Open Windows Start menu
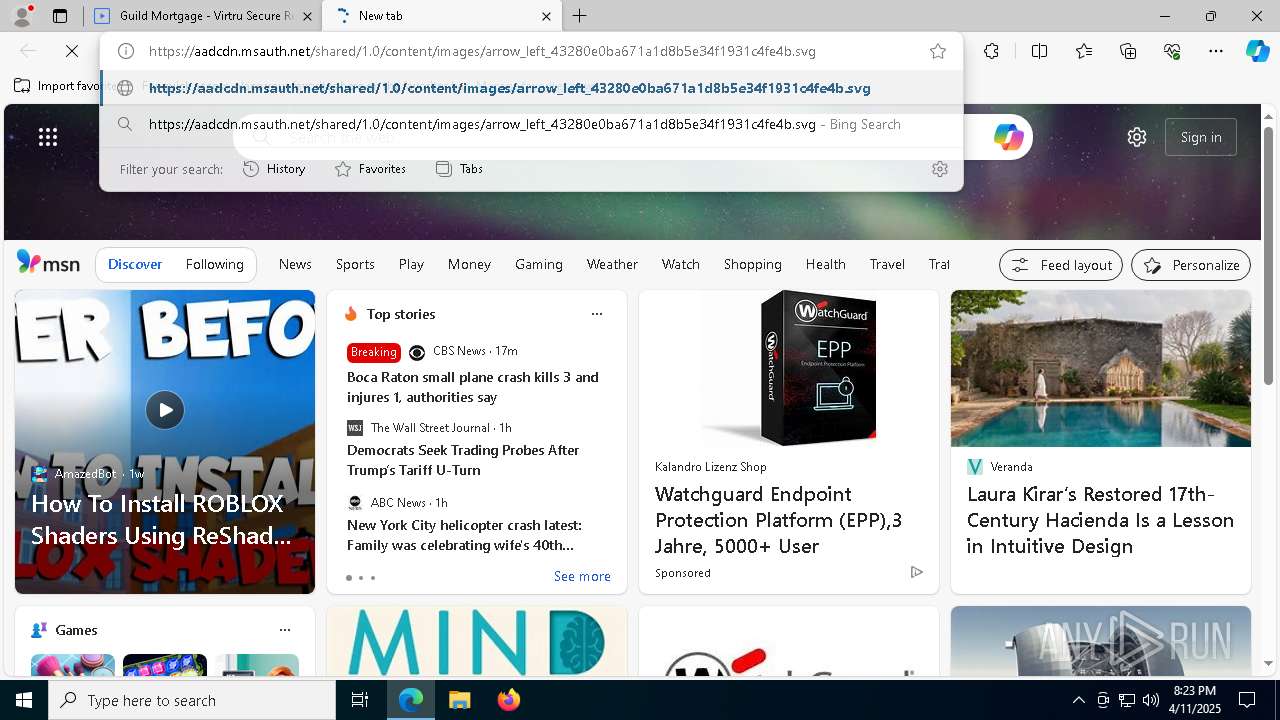 tap(24, 700)
